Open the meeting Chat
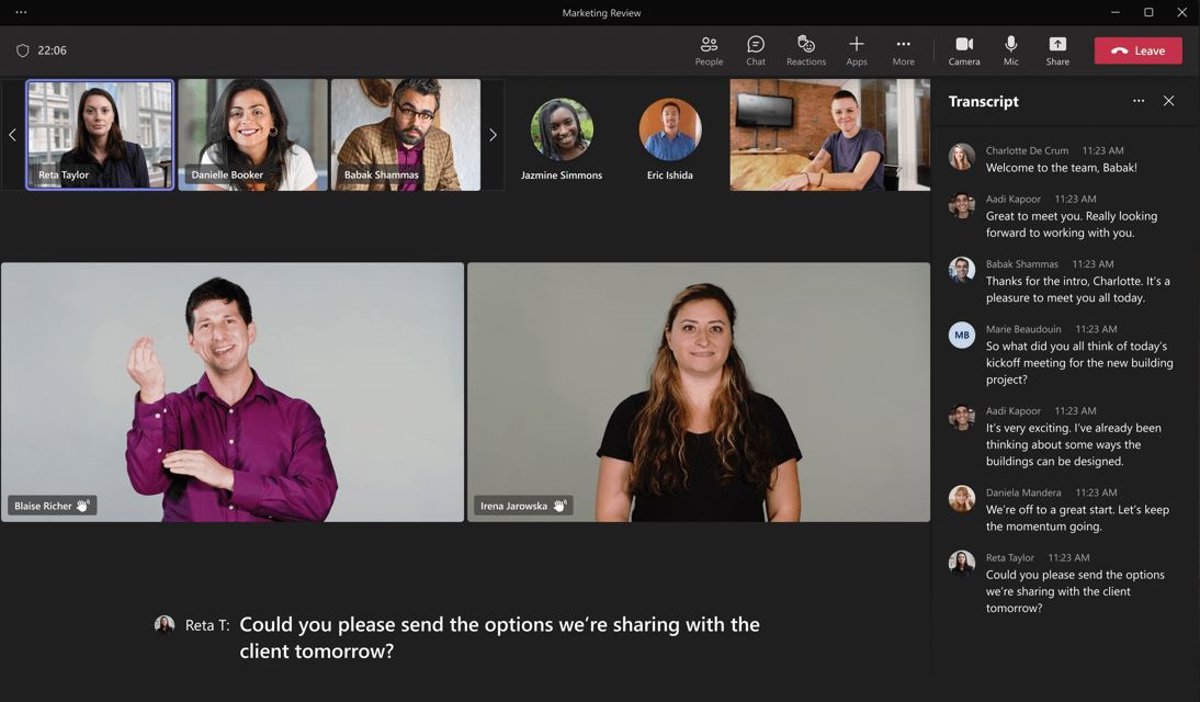The height and width of the screenshot is (702, 1200). click(x=755, y=50)
